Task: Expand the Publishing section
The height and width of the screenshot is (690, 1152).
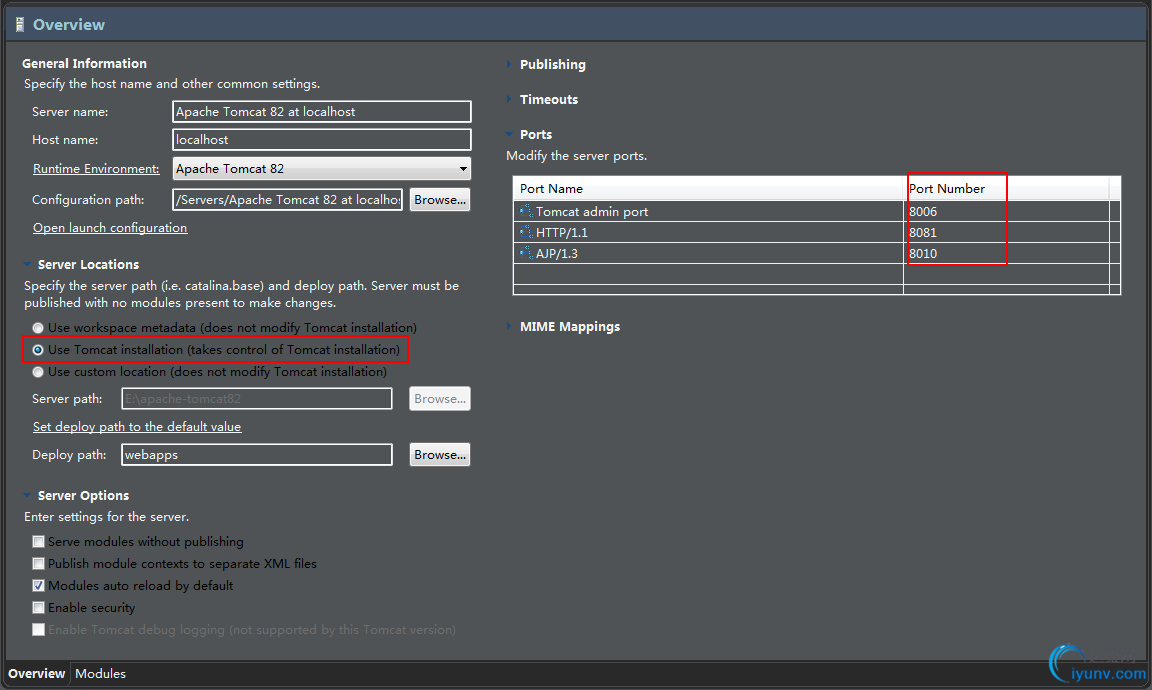Action: click(x=509, y=65)
